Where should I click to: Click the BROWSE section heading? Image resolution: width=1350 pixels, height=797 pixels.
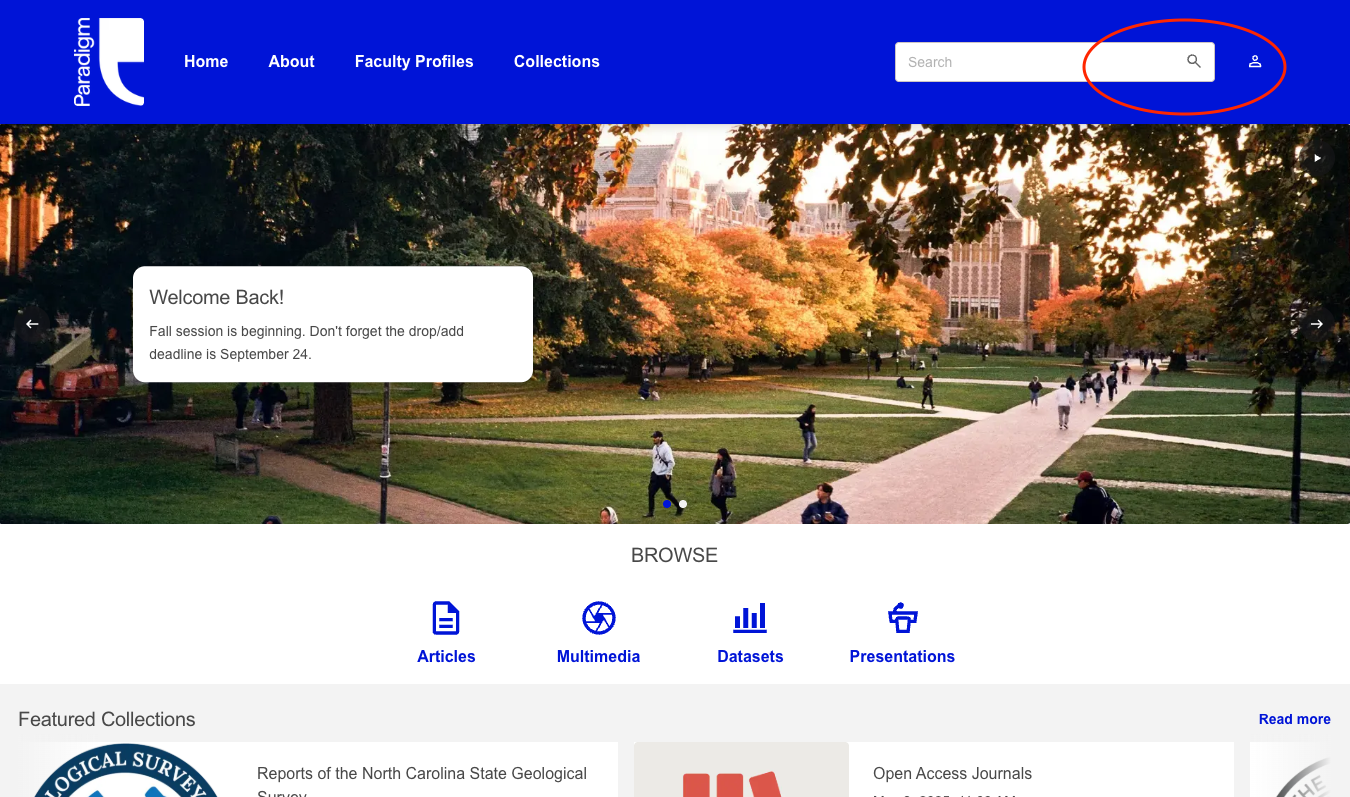674,555
